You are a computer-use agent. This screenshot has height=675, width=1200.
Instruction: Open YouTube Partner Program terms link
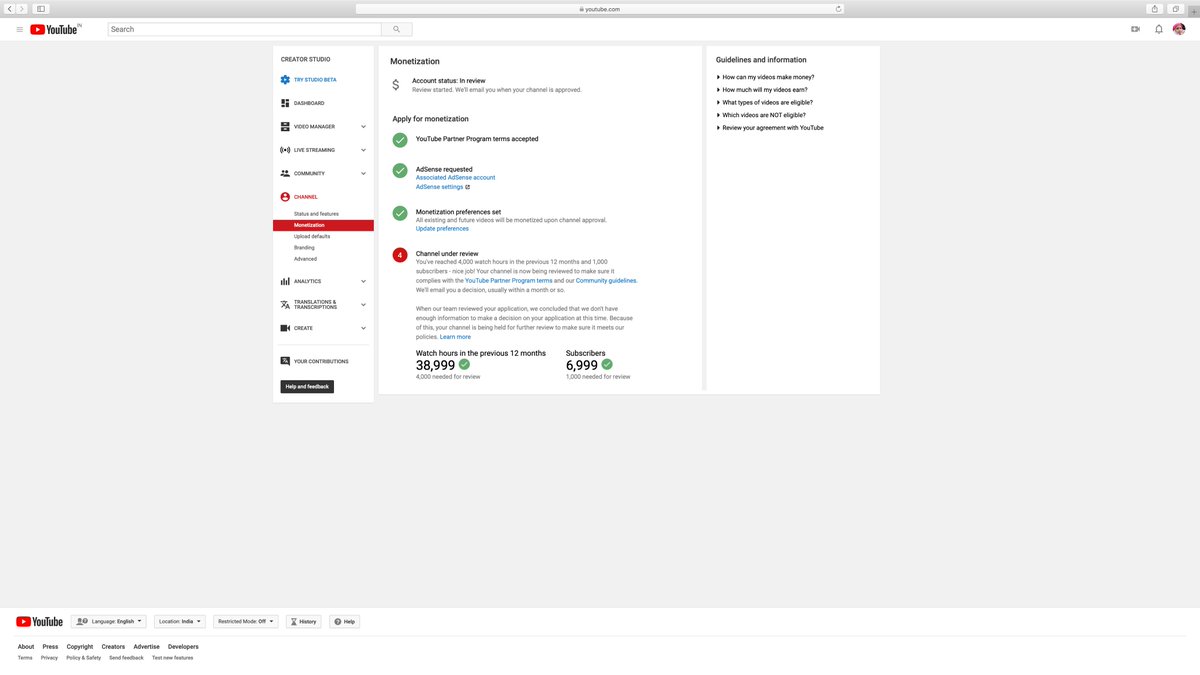(508, 281)
